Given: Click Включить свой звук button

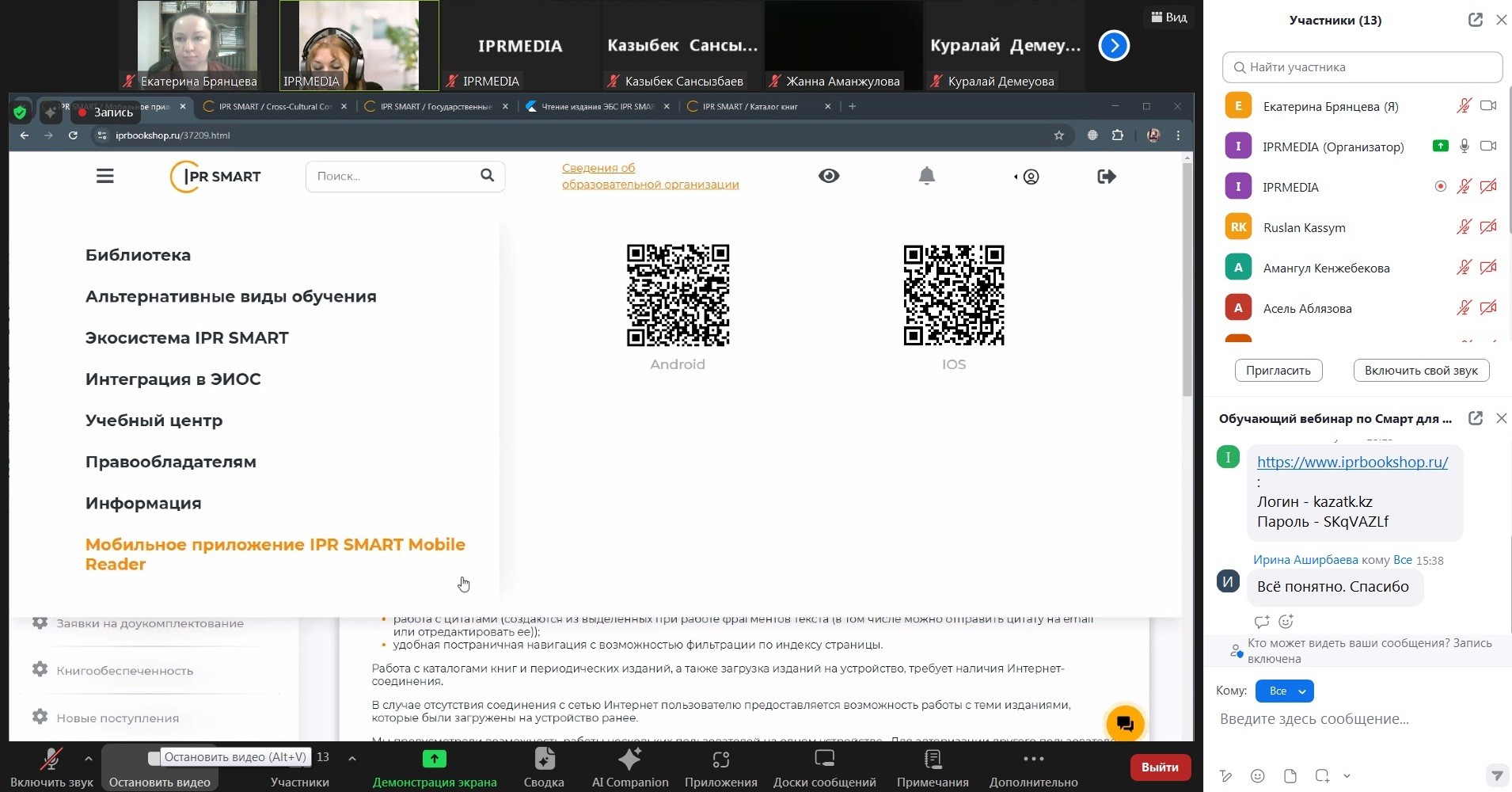Looking at the screenshot, I should click(x=1421, y=370).
